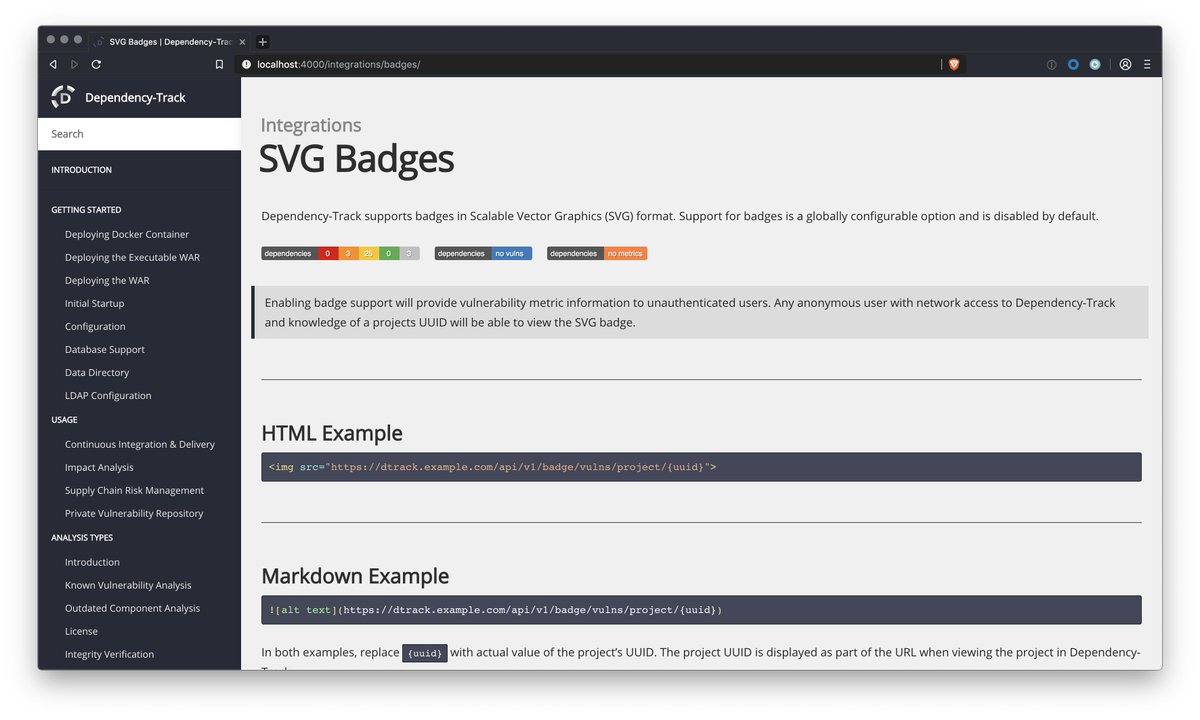Open Continuous Integration & Delivery page
The height and width of the screenshot is (720, 1200).
coord(140,444)
